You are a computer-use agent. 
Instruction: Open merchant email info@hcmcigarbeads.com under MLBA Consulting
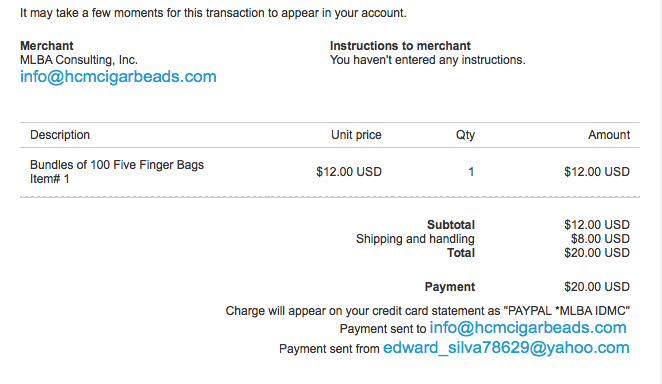tap(118, 77)
